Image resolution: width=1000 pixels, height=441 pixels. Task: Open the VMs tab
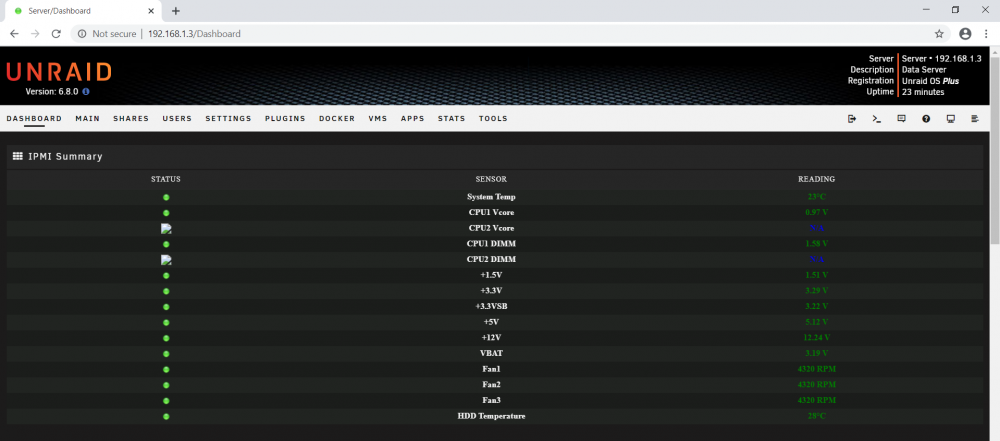[x=378, y=119]
